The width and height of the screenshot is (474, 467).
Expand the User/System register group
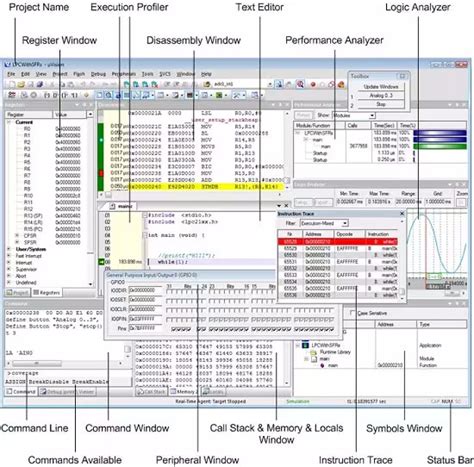coord(9,249)
